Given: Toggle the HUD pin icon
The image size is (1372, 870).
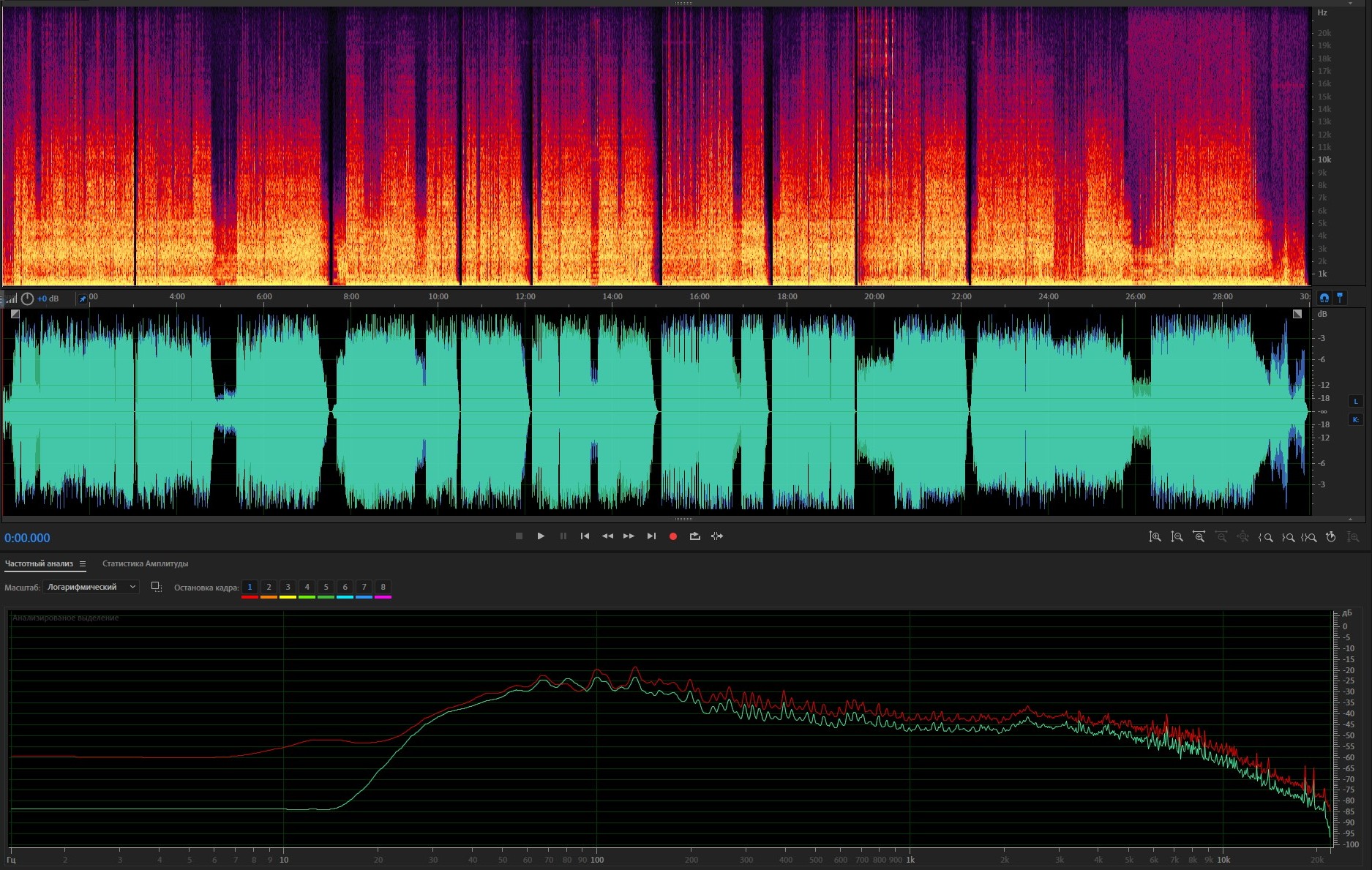Looking at the screenshot, I should tap(83, 299).
